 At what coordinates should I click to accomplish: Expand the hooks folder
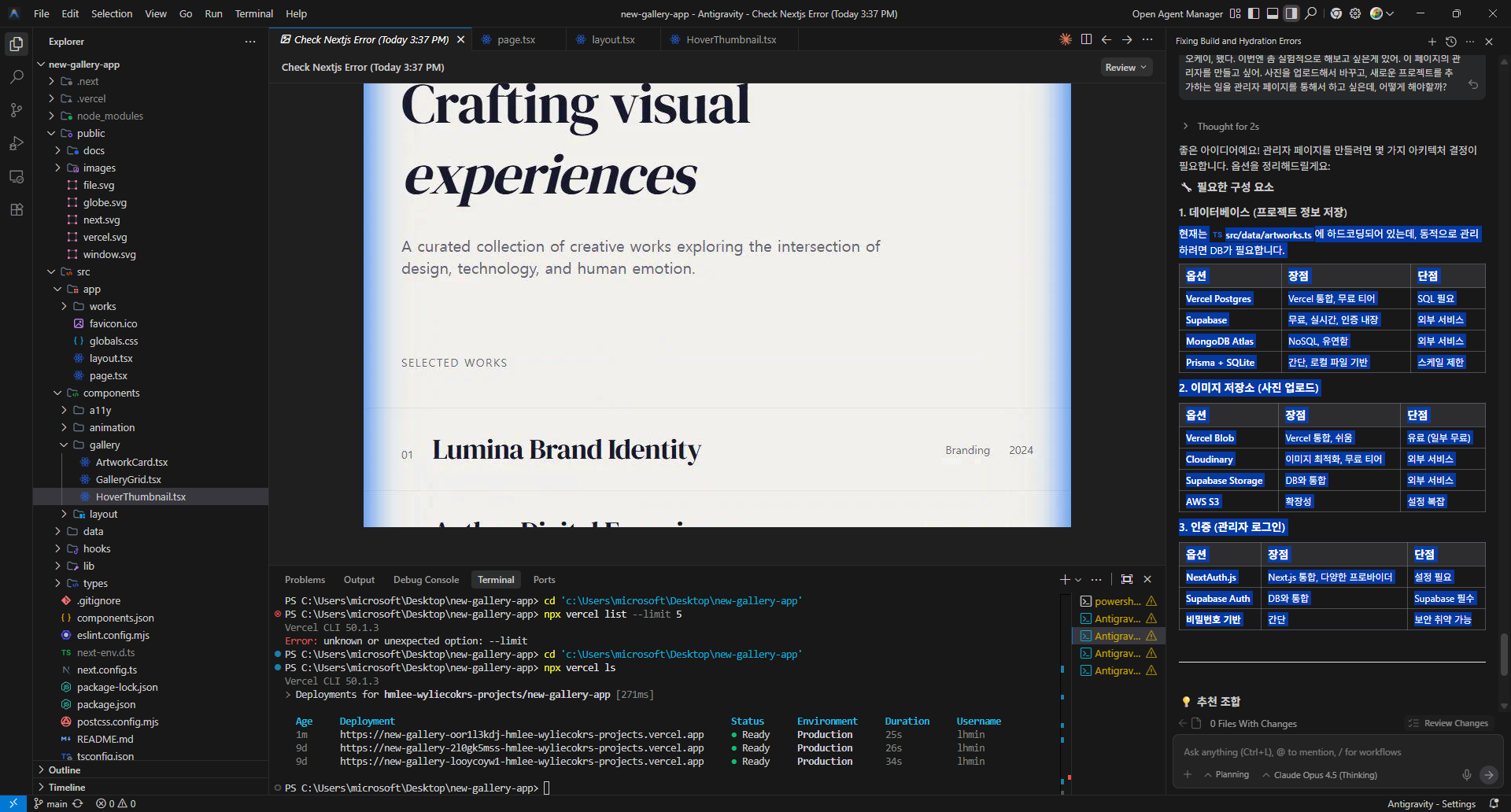pos(97,548)
